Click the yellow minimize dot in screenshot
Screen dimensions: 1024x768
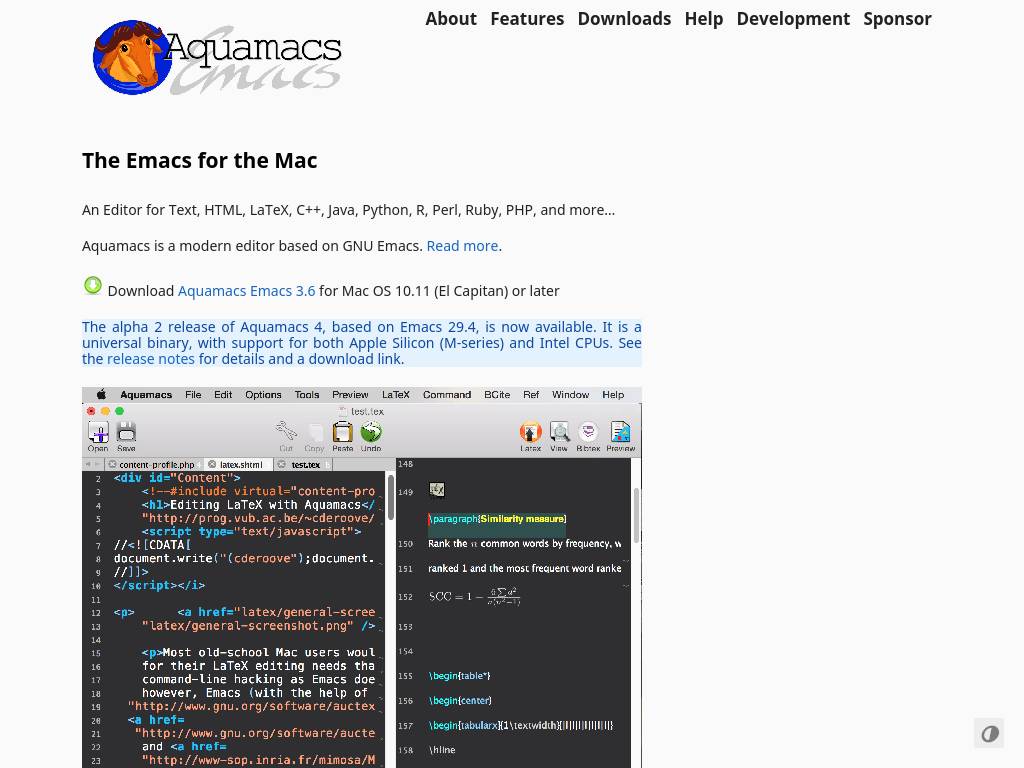(105, 411)
